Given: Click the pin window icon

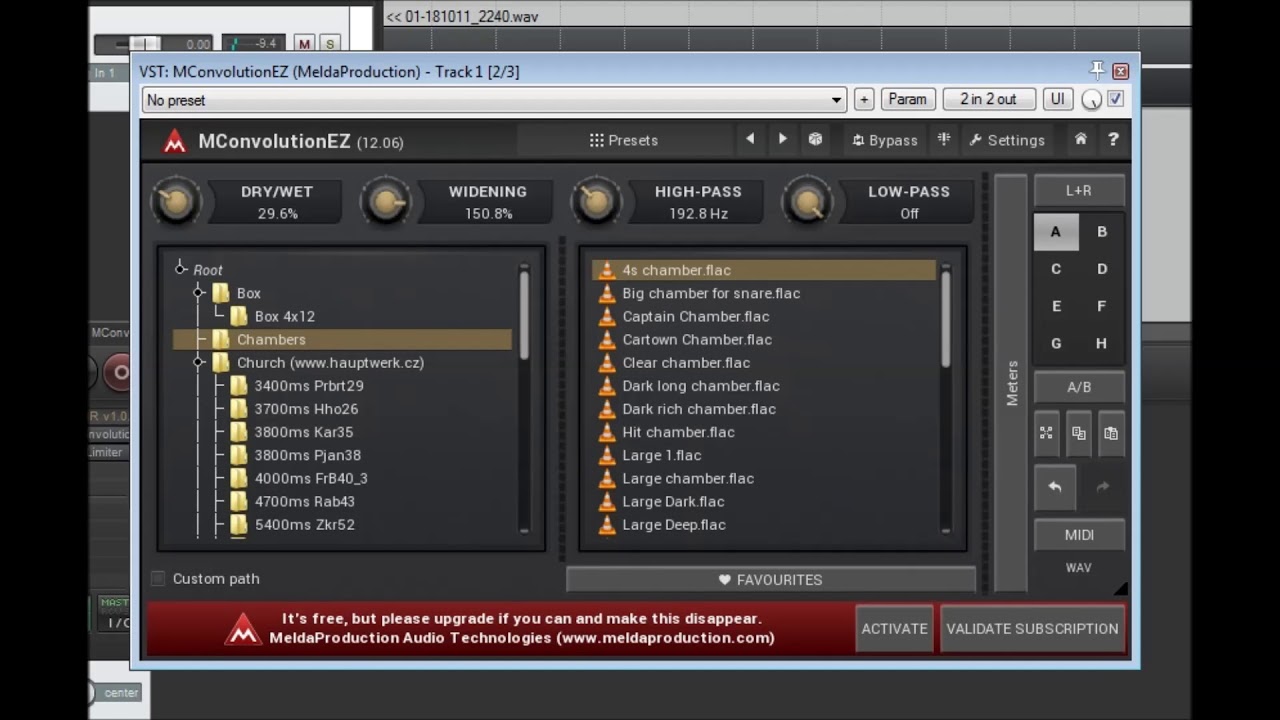Looking at the screenshot, I should point(1097,71).
